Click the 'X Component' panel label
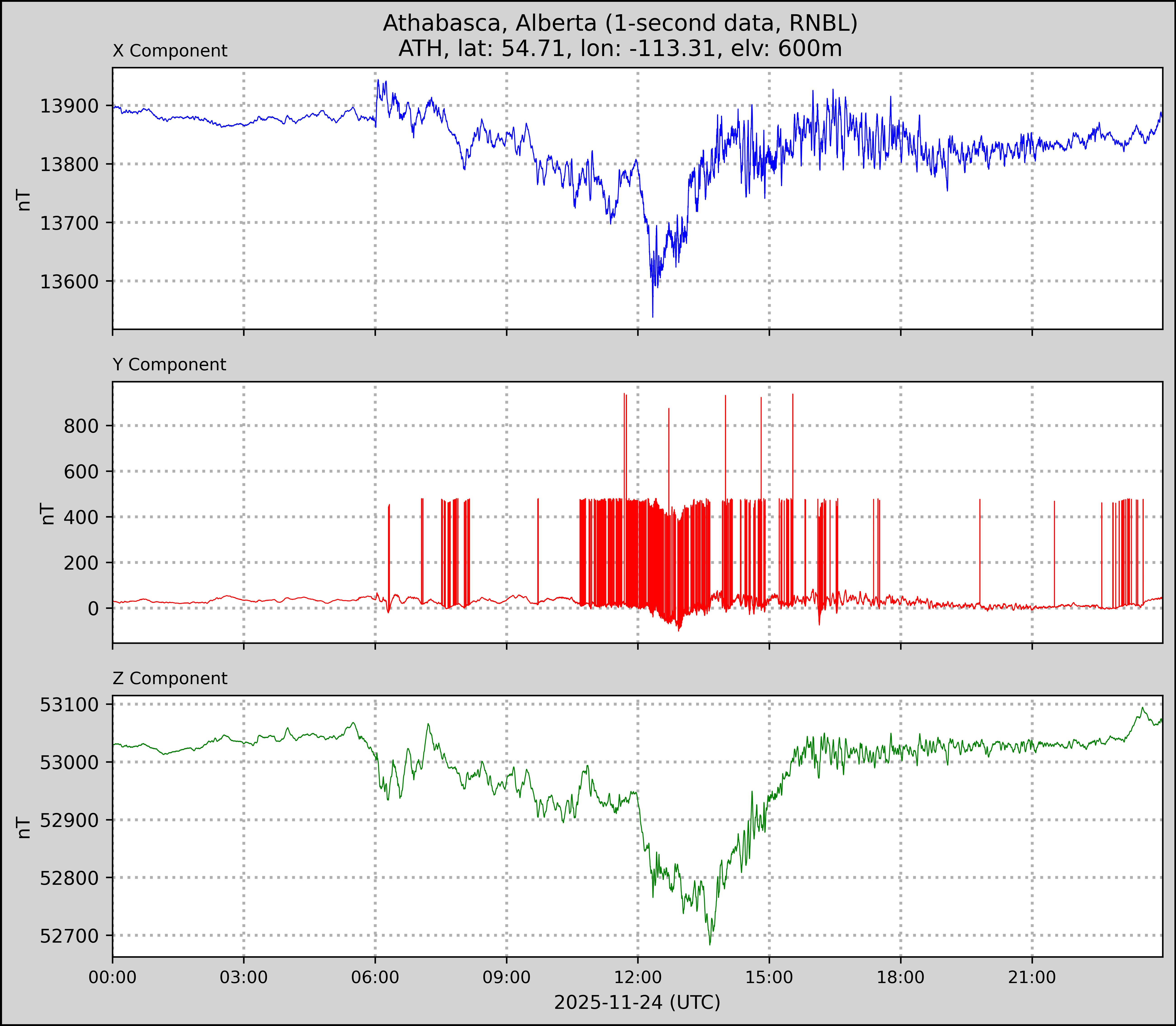Screen dimensions: 1176x1026 pos(170,51)
